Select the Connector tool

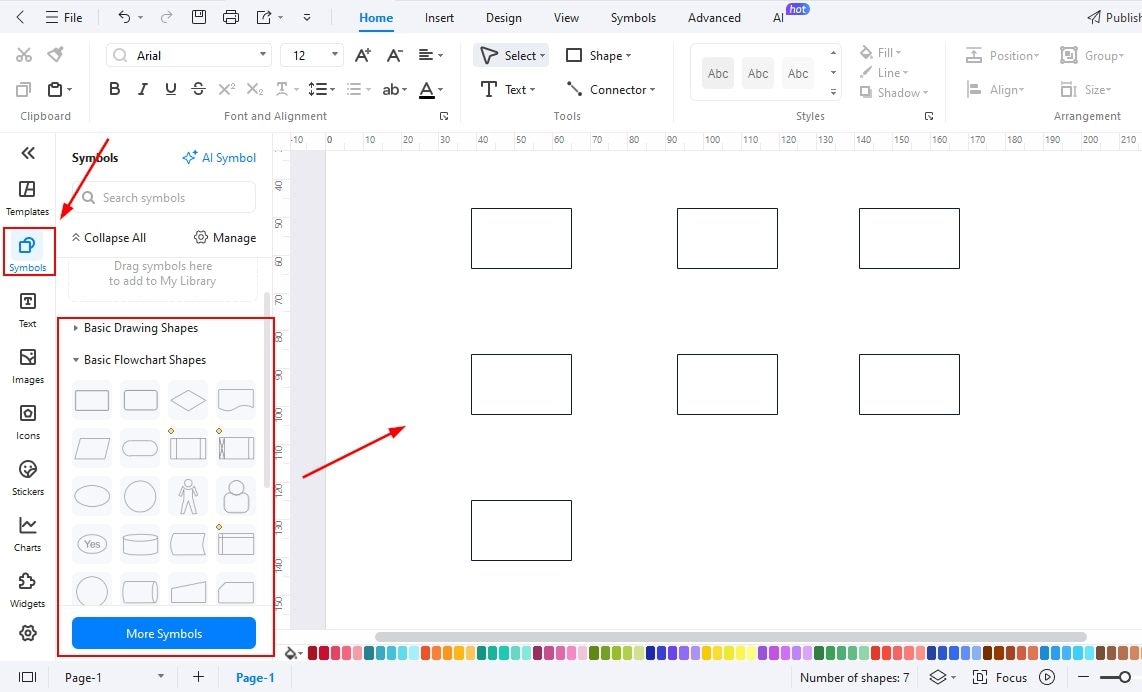[x=610, y=89]
